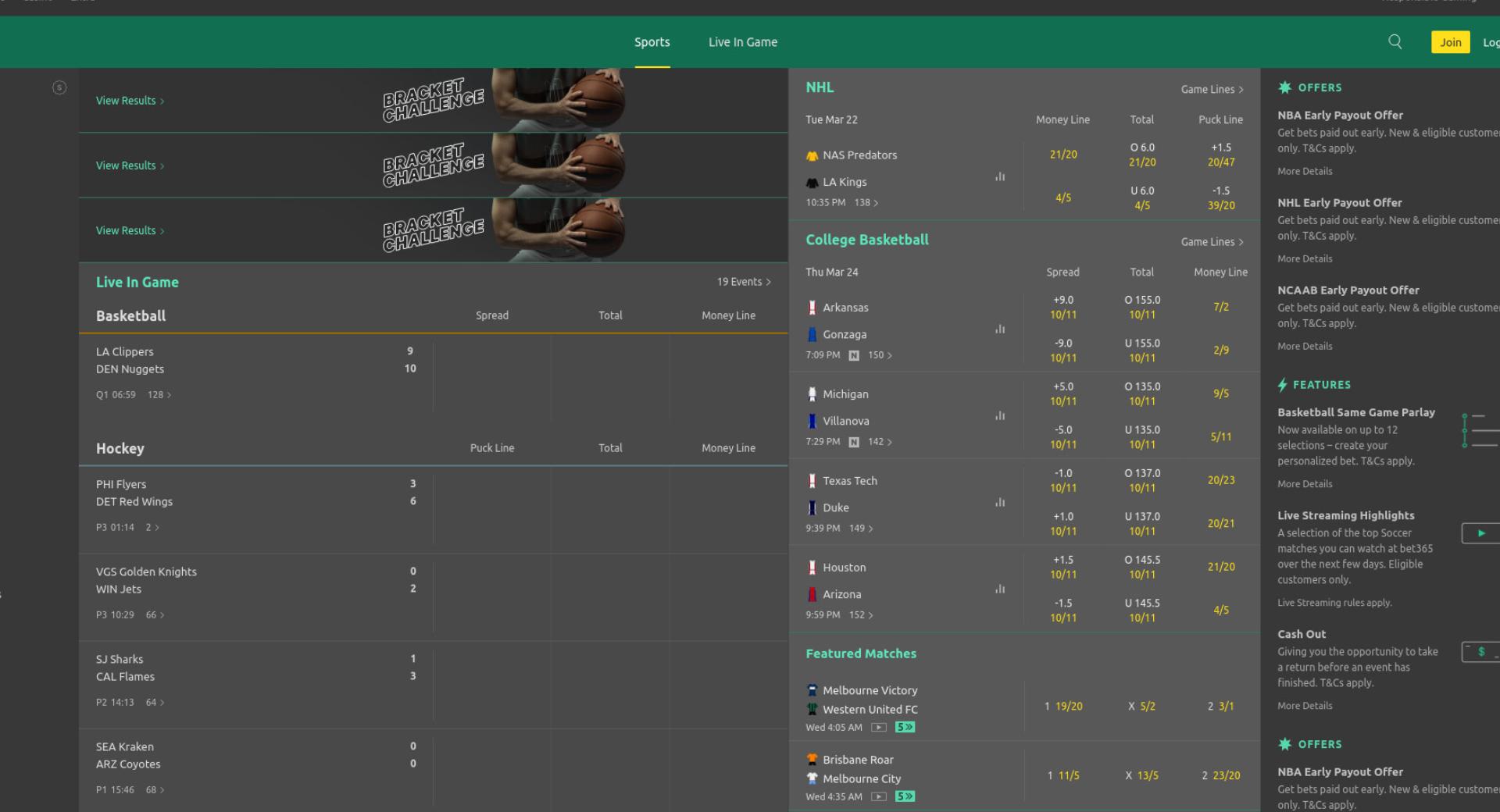Click live stream icon for Brisbane Roar match
This screenshot has height=812, width=1500.
tap(879, 797)
